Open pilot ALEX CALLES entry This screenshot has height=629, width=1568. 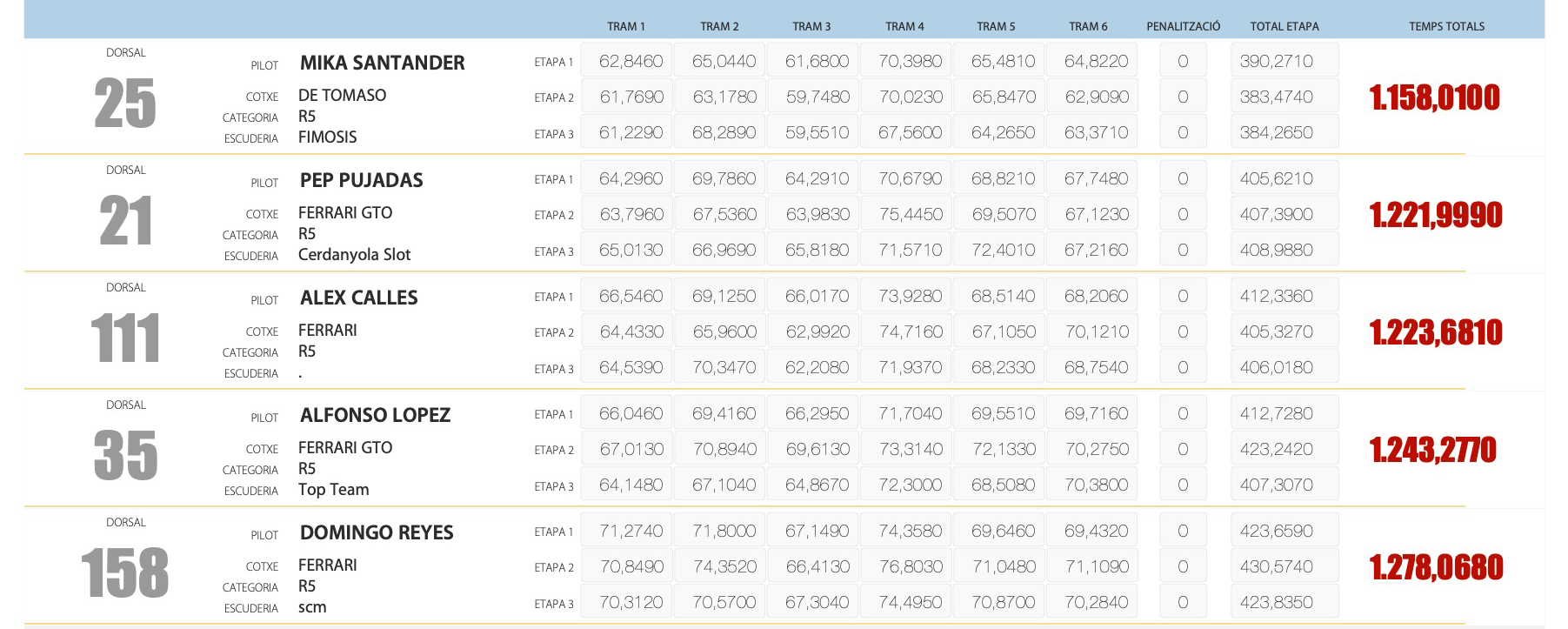[358, 298]
